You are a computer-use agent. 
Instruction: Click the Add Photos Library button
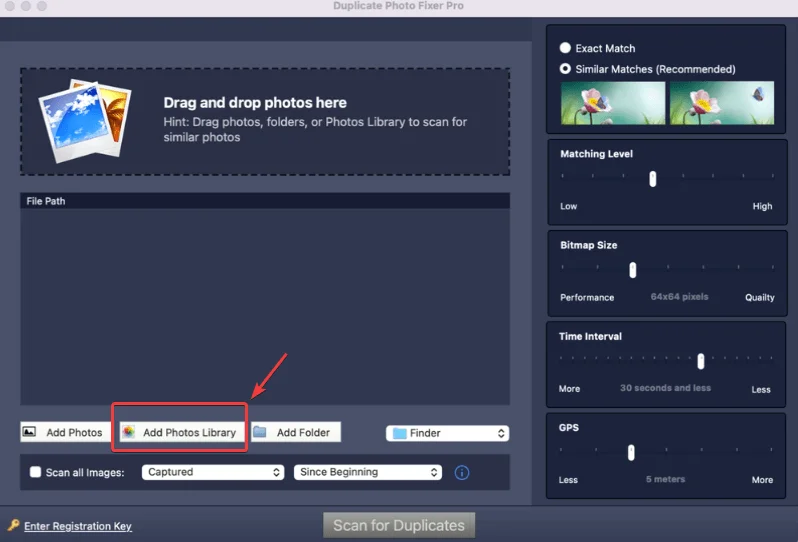pyautogui.click(x=180, y=432)
